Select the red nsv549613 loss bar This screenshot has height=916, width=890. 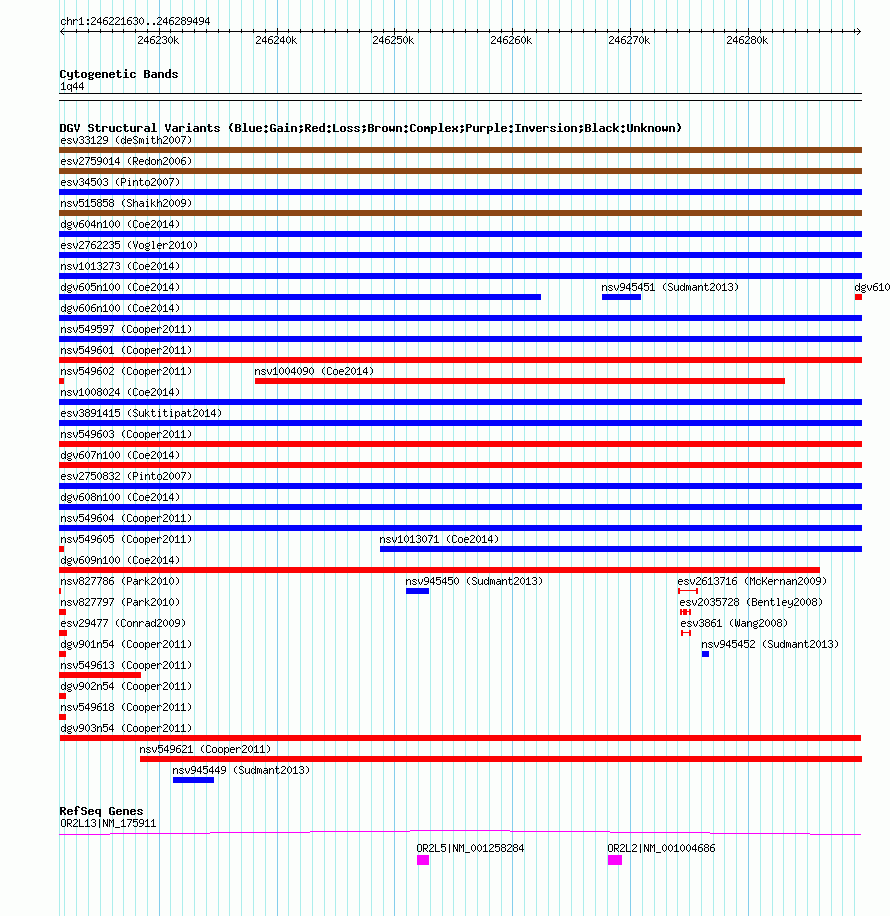pyautogui.click(x=100, y=675)
